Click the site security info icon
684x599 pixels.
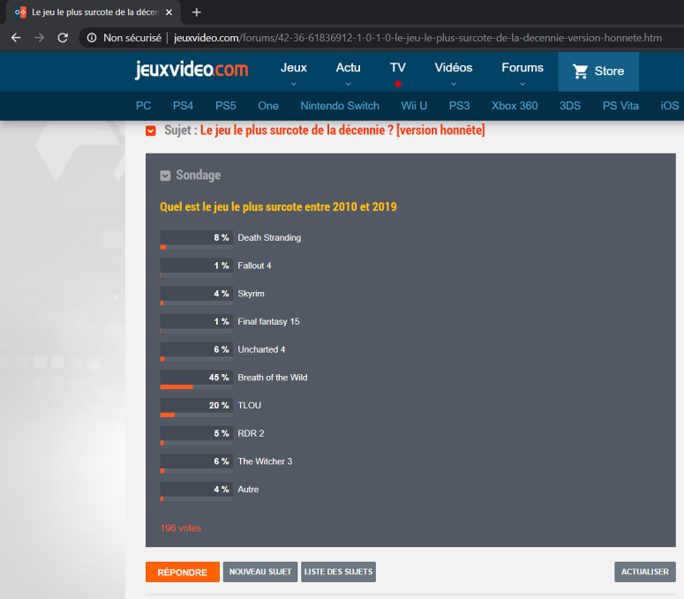point(91,38)
